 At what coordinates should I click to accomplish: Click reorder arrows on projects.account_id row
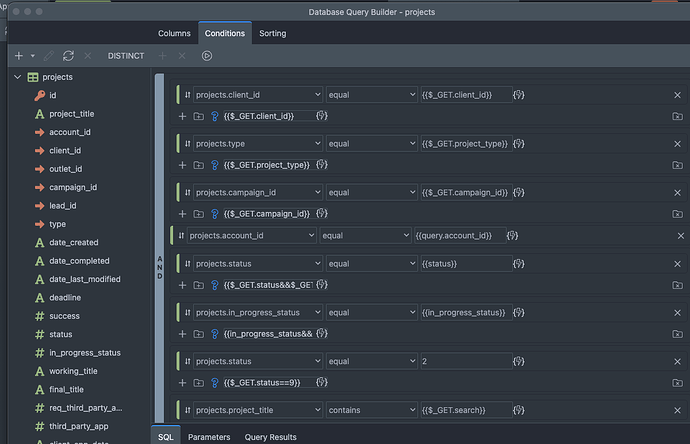[x=181, y=236]
